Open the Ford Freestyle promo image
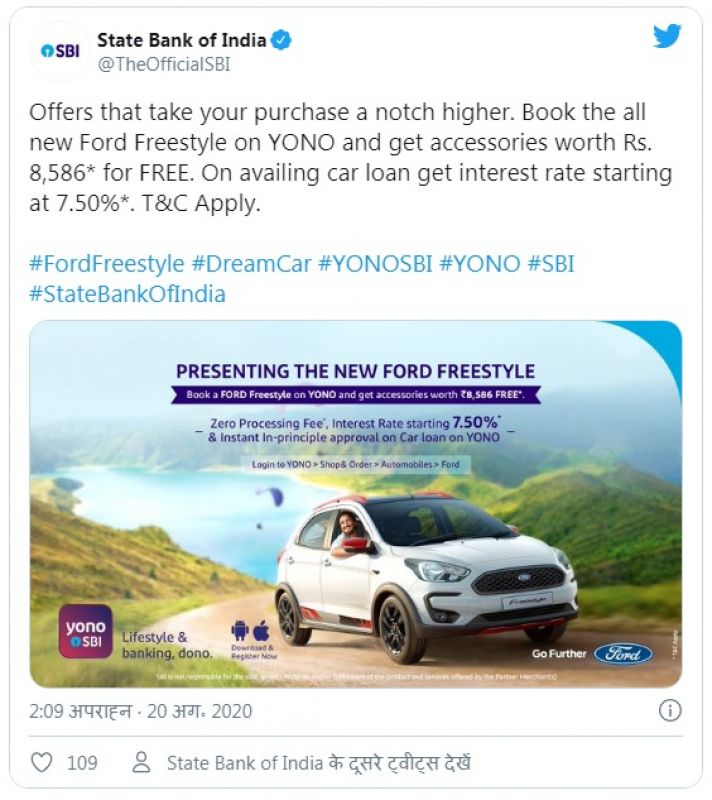Image resolution: width=712 pixels, height=800 pixels. pyautogui.click(x=355, y=504)
